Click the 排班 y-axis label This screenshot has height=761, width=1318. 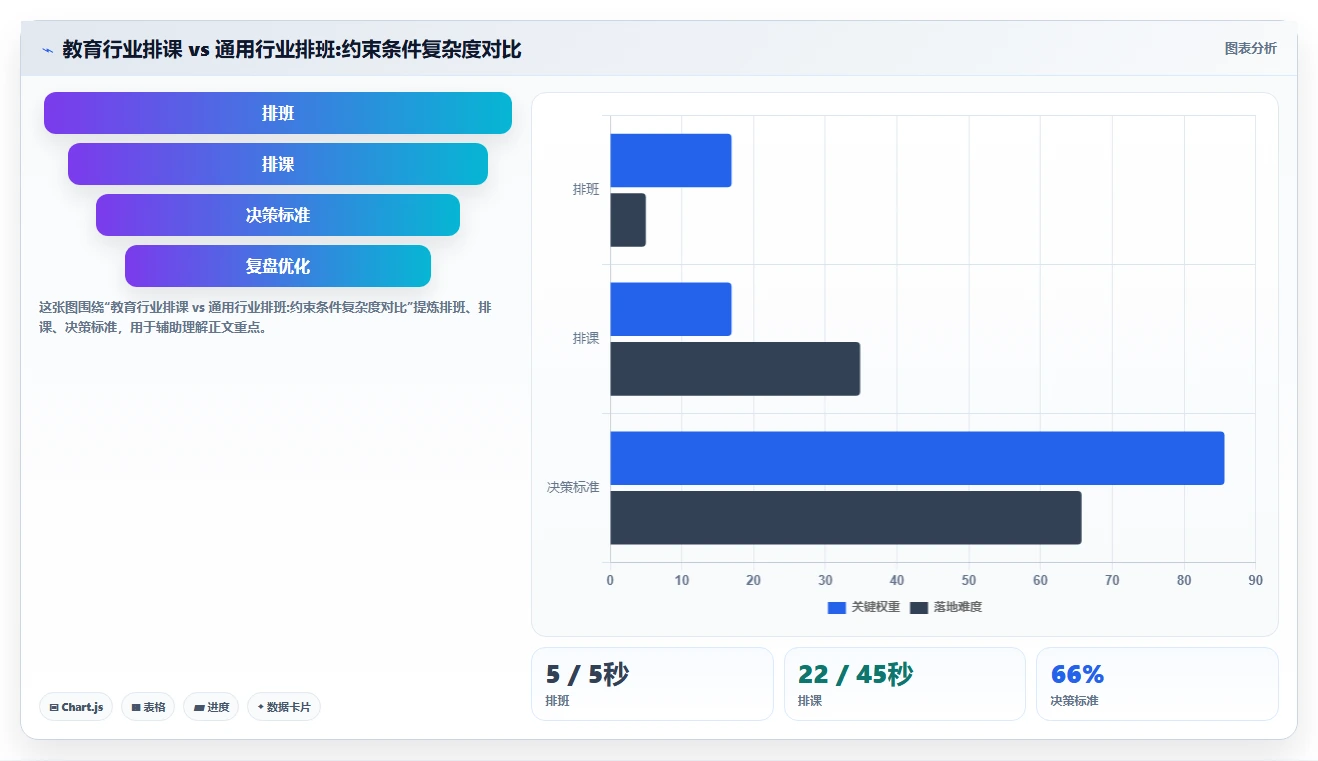tap(586, 190)
